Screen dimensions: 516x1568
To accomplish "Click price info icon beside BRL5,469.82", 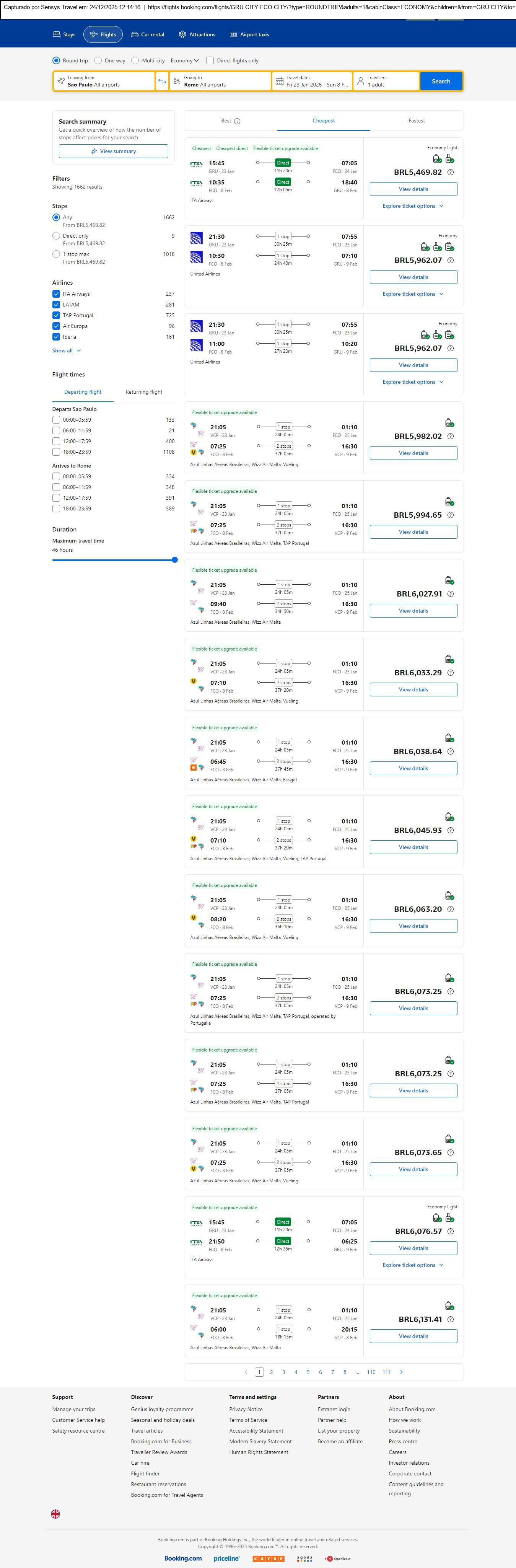I will 450,172.
